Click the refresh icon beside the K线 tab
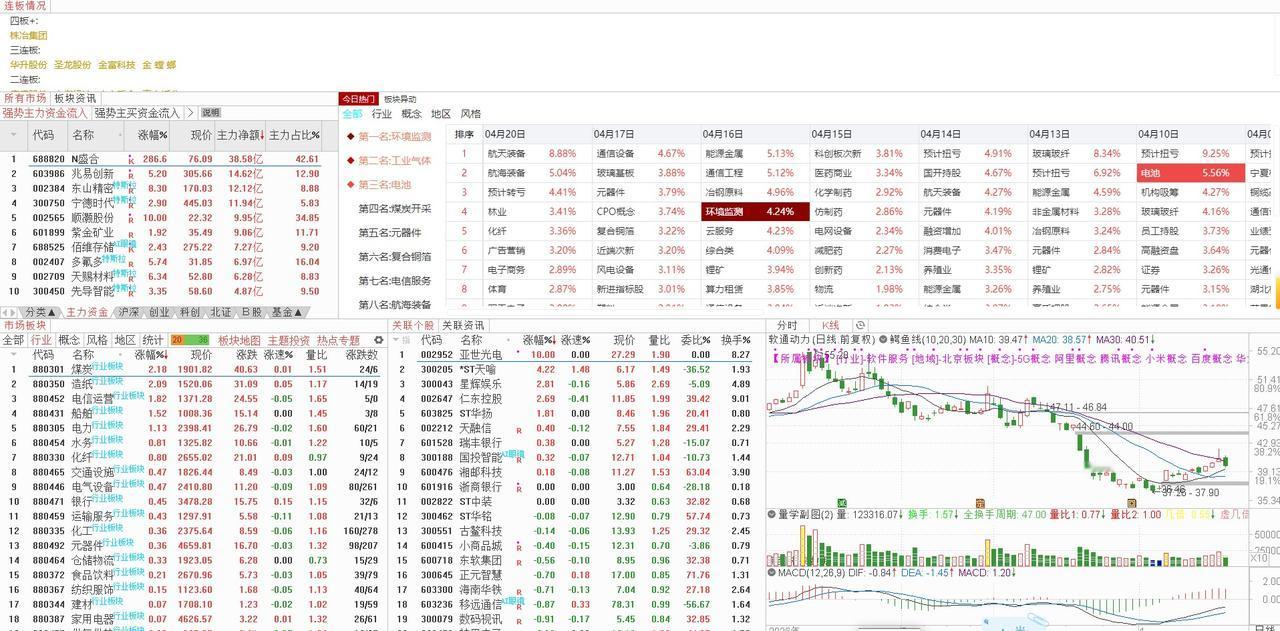Viewport: 1280px width, 631px height. coord(859,323)
